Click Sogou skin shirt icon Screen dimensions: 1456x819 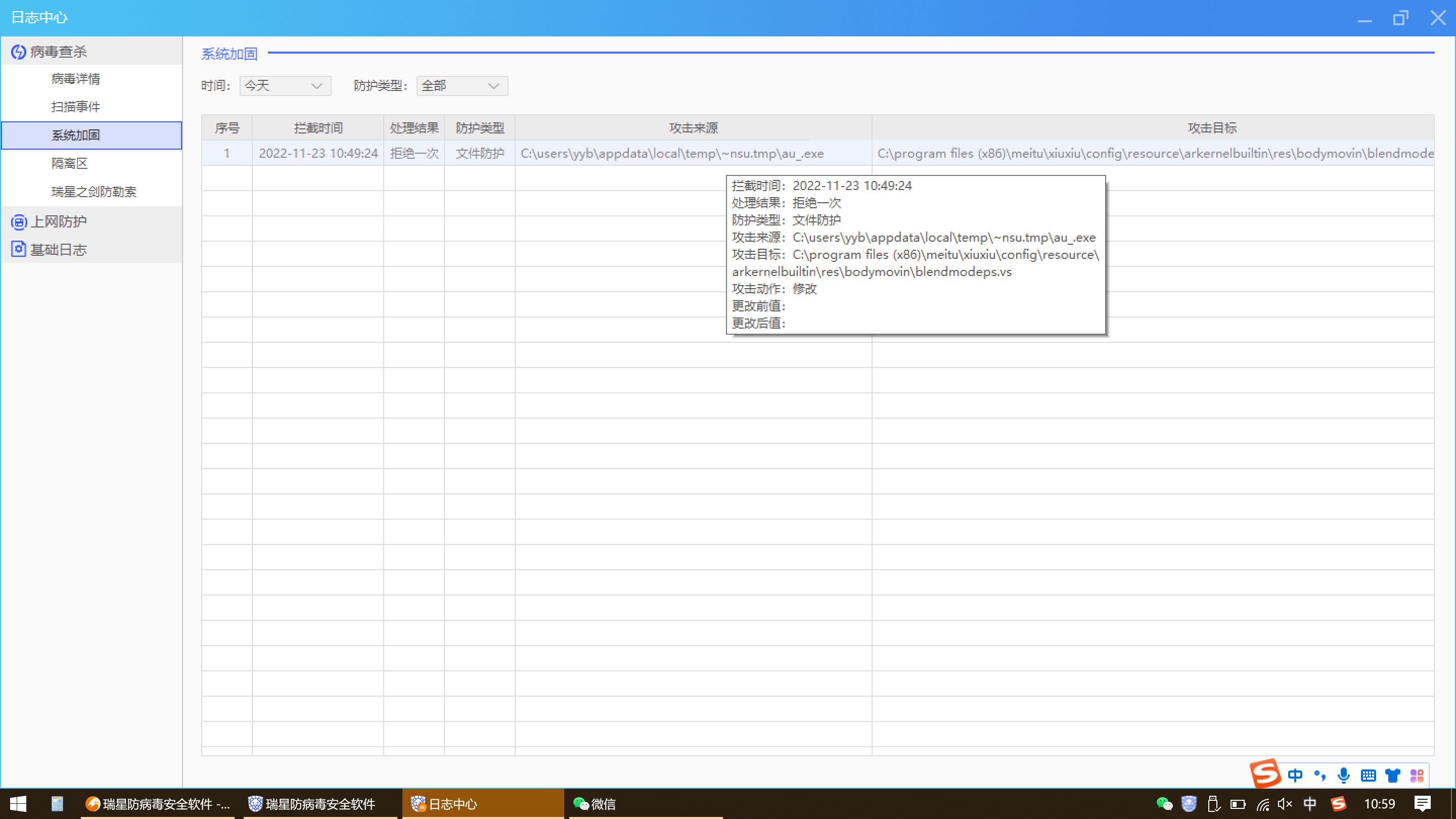pyautogui.click(x=1392, y=776)
